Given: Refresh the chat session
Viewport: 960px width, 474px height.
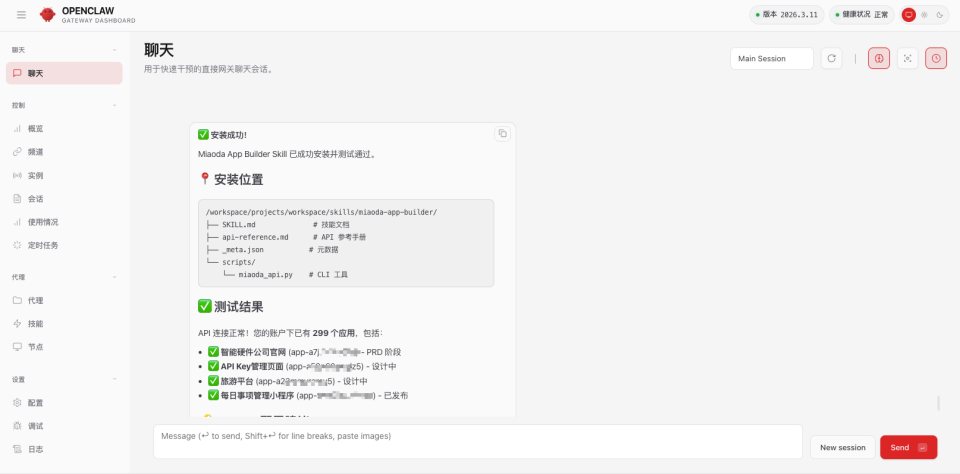Looking at the screenshot, I should [x=831, y=59].
